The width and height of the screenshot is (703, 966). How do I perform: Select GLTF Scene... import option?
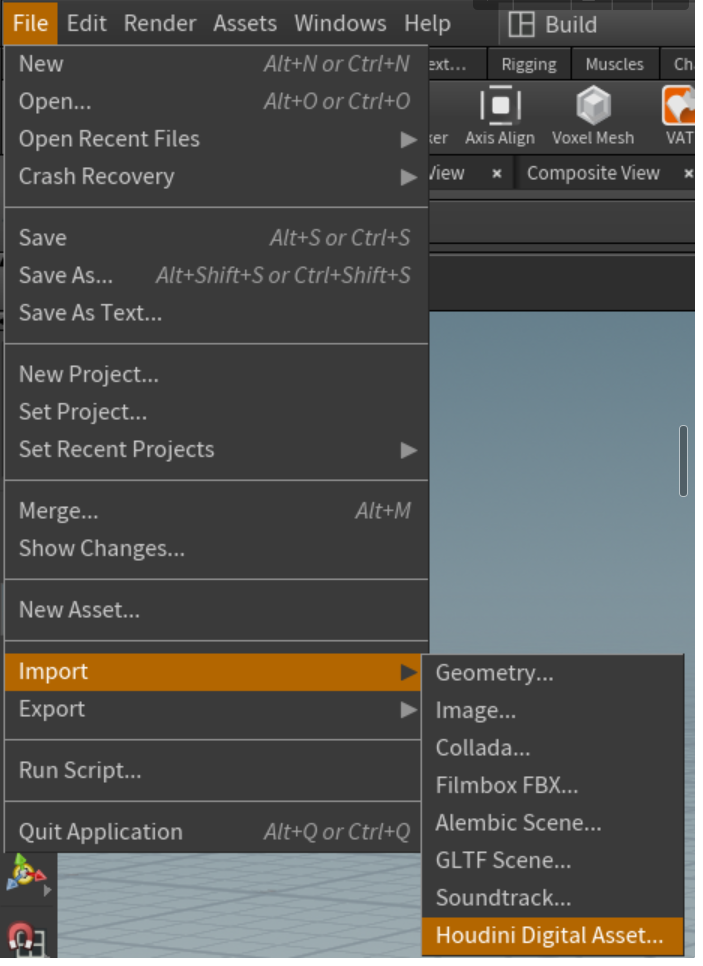click(553, 861)
